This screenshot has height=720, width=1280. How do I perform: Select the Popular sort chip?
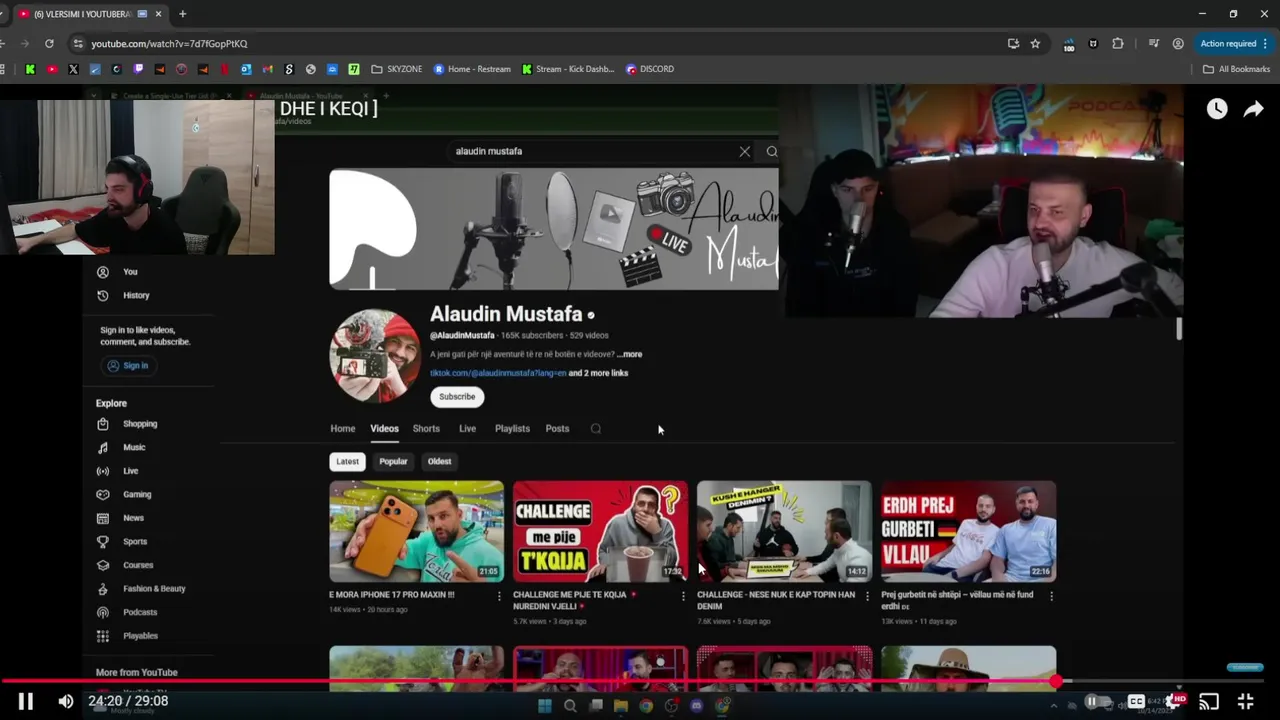coord(393,461)
